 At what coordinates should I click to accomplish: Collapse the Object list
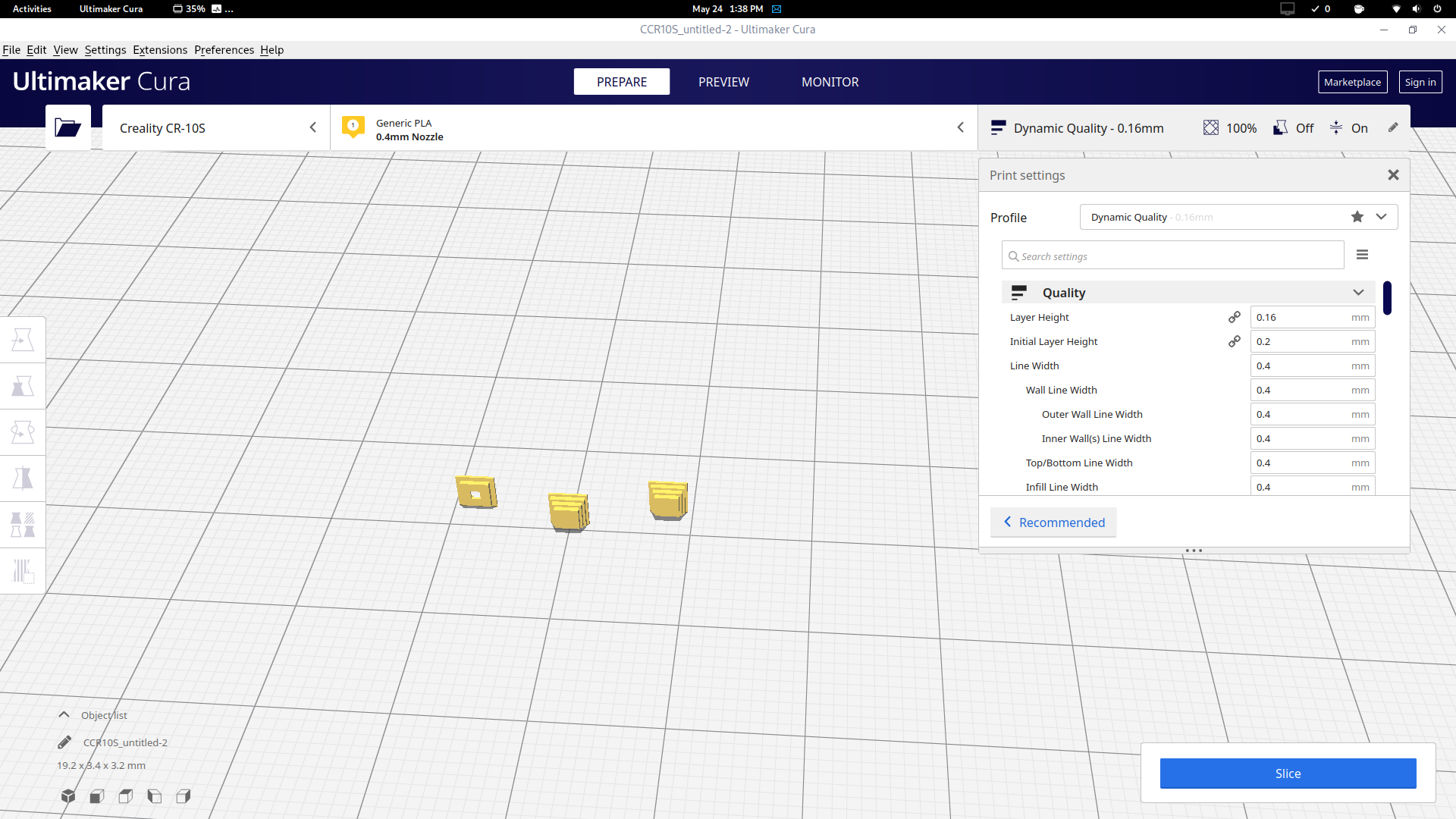pyautogui.click(x=64, y=715)
